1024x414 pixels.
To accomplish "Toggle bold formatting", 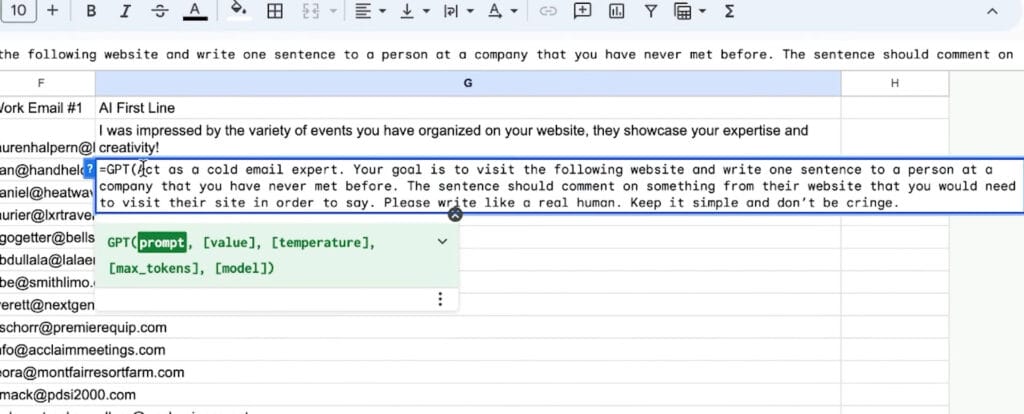I will tap(91, 11).
